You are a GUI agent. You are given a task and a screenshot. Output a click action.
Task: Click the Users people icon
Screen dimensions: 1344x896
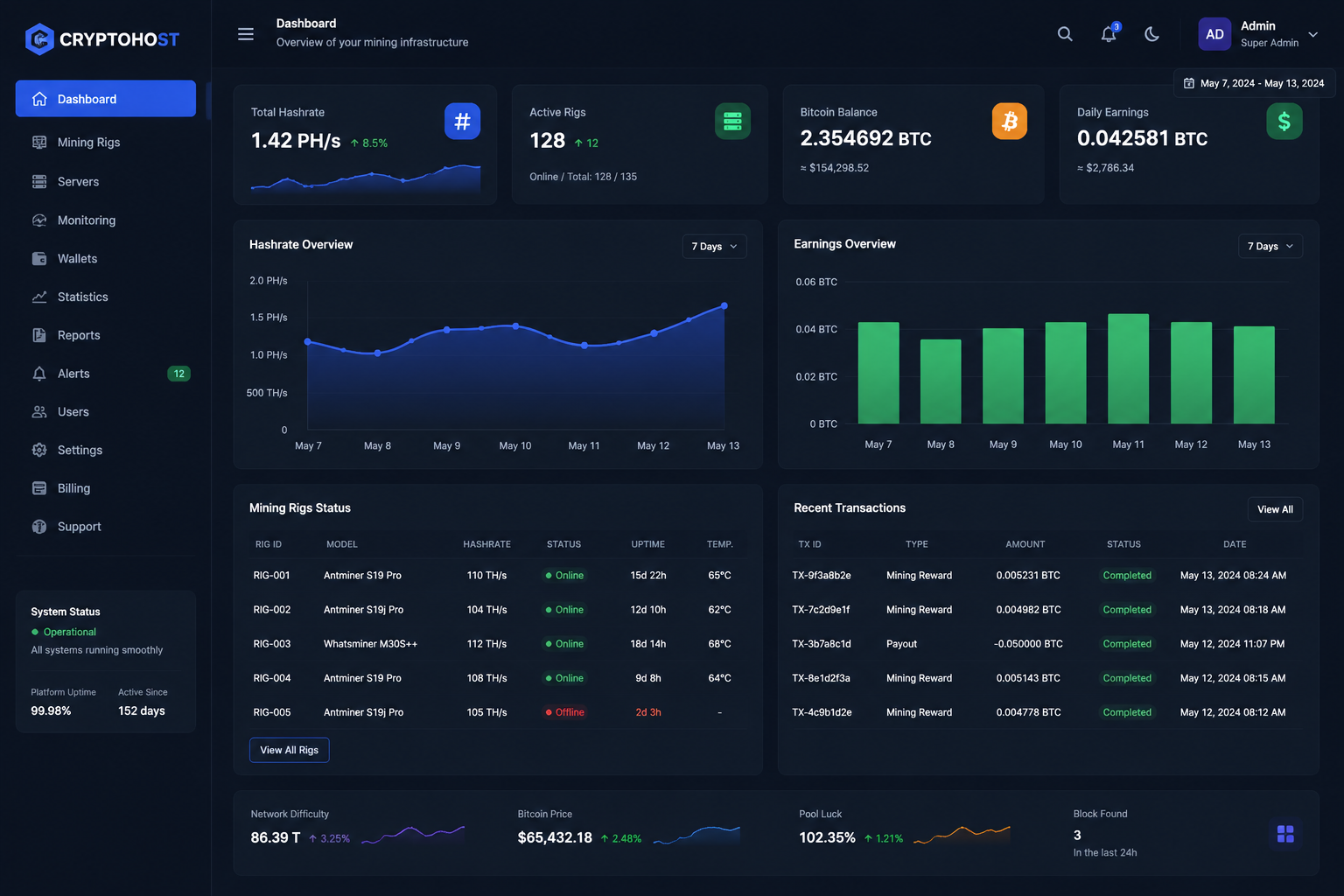(x=39, y=412)
